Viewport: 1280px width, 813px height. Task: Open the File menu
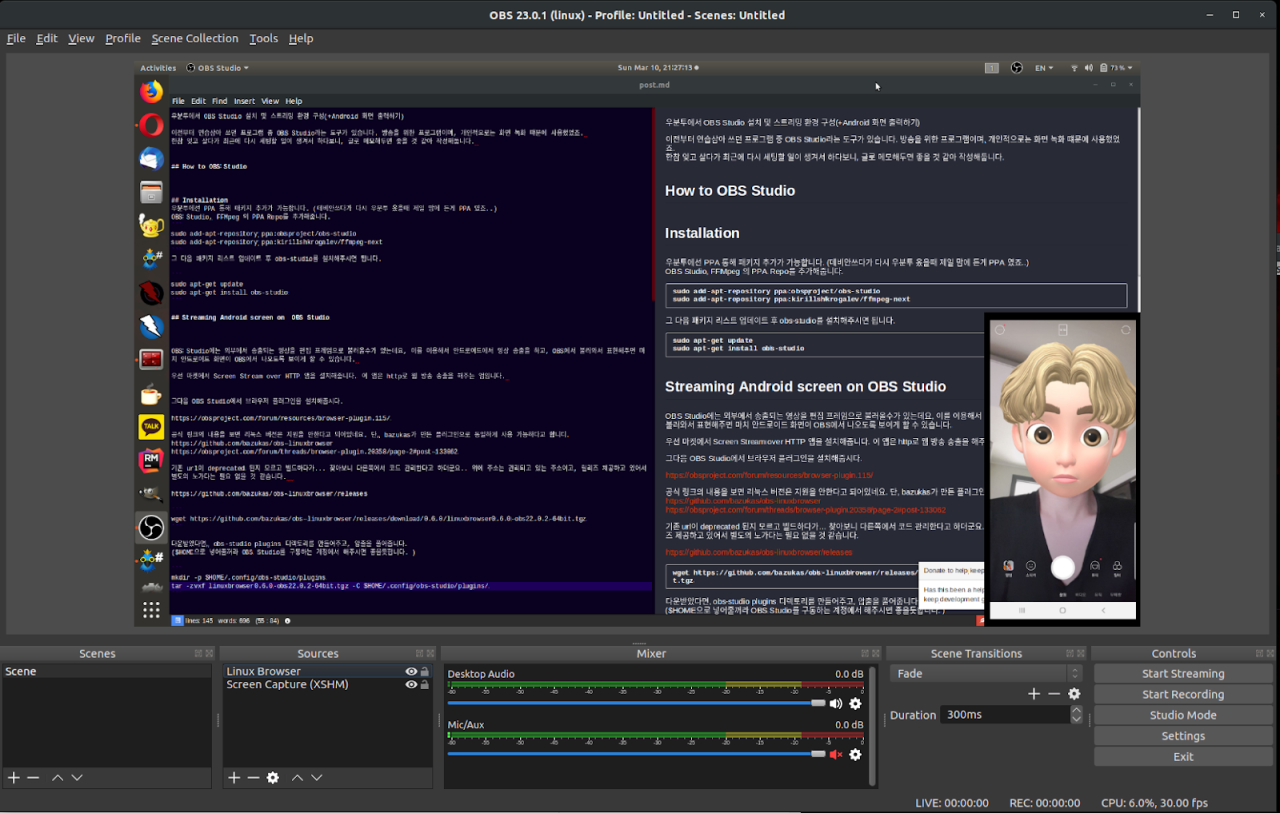[16, 39]
